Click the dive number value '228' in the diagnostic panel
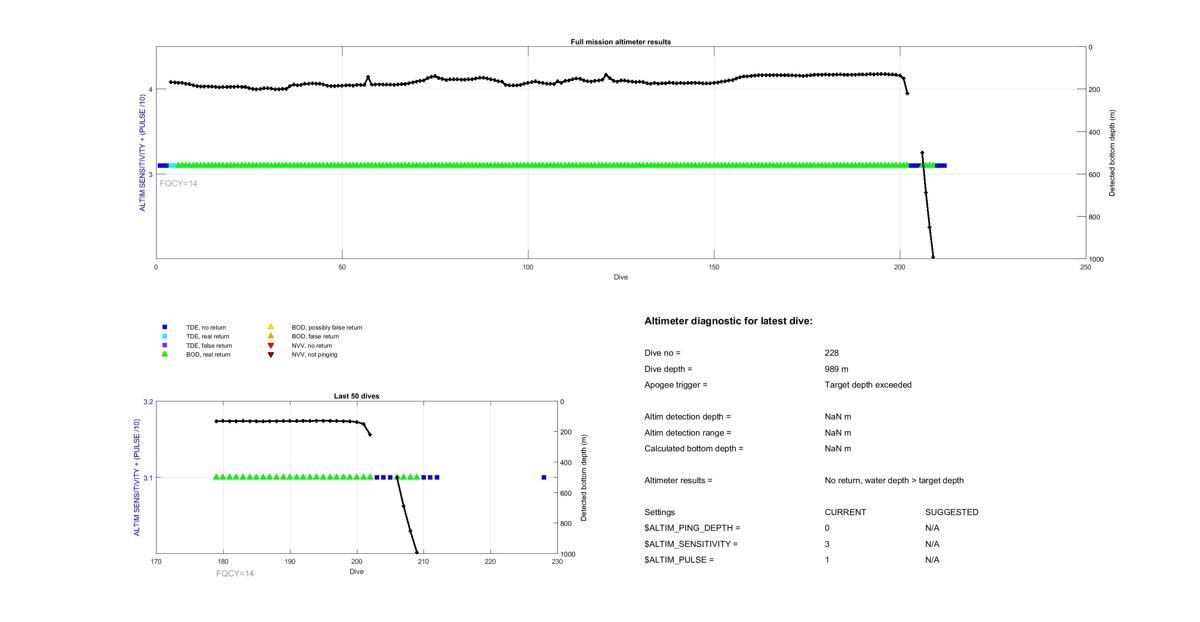The width and height of the screenshot is (1200, 622). click(832, 353)
